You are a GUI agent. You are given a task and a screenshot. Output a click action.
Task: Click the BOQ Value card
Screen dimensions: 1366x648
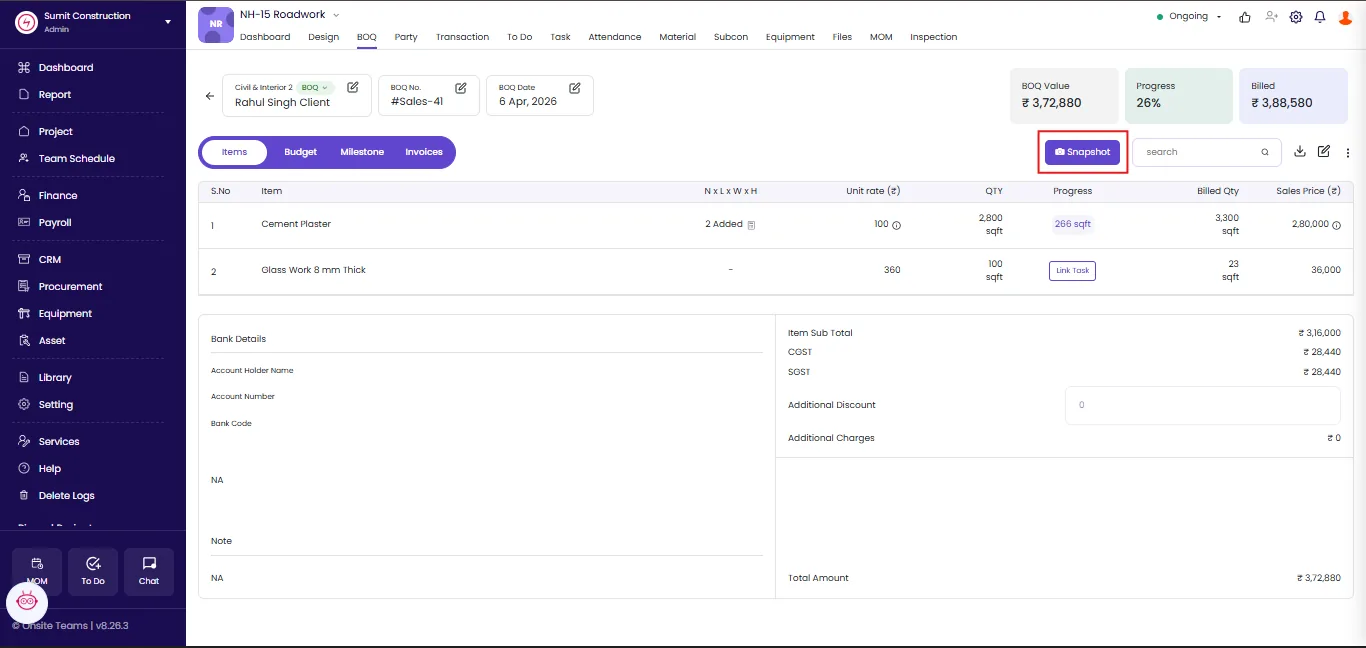coord(1064,95)
